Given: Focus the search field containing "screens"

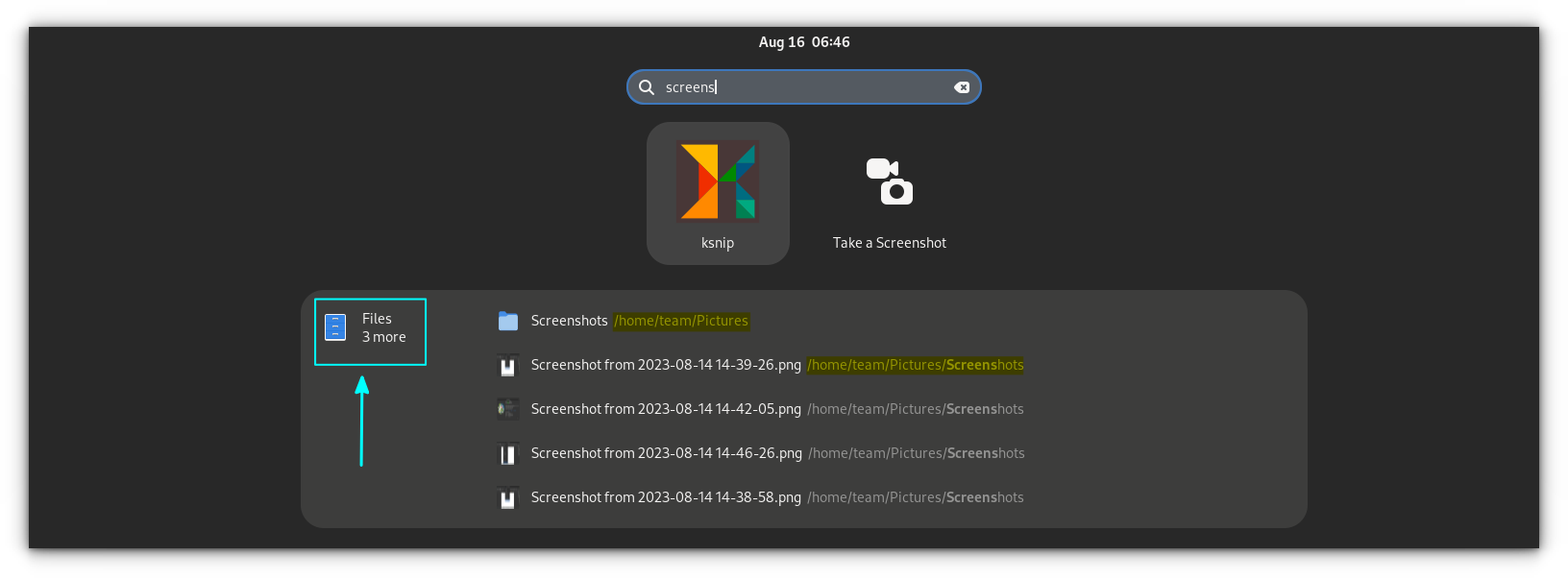Looking at the screenshot, I should click(x=807, y=87).
